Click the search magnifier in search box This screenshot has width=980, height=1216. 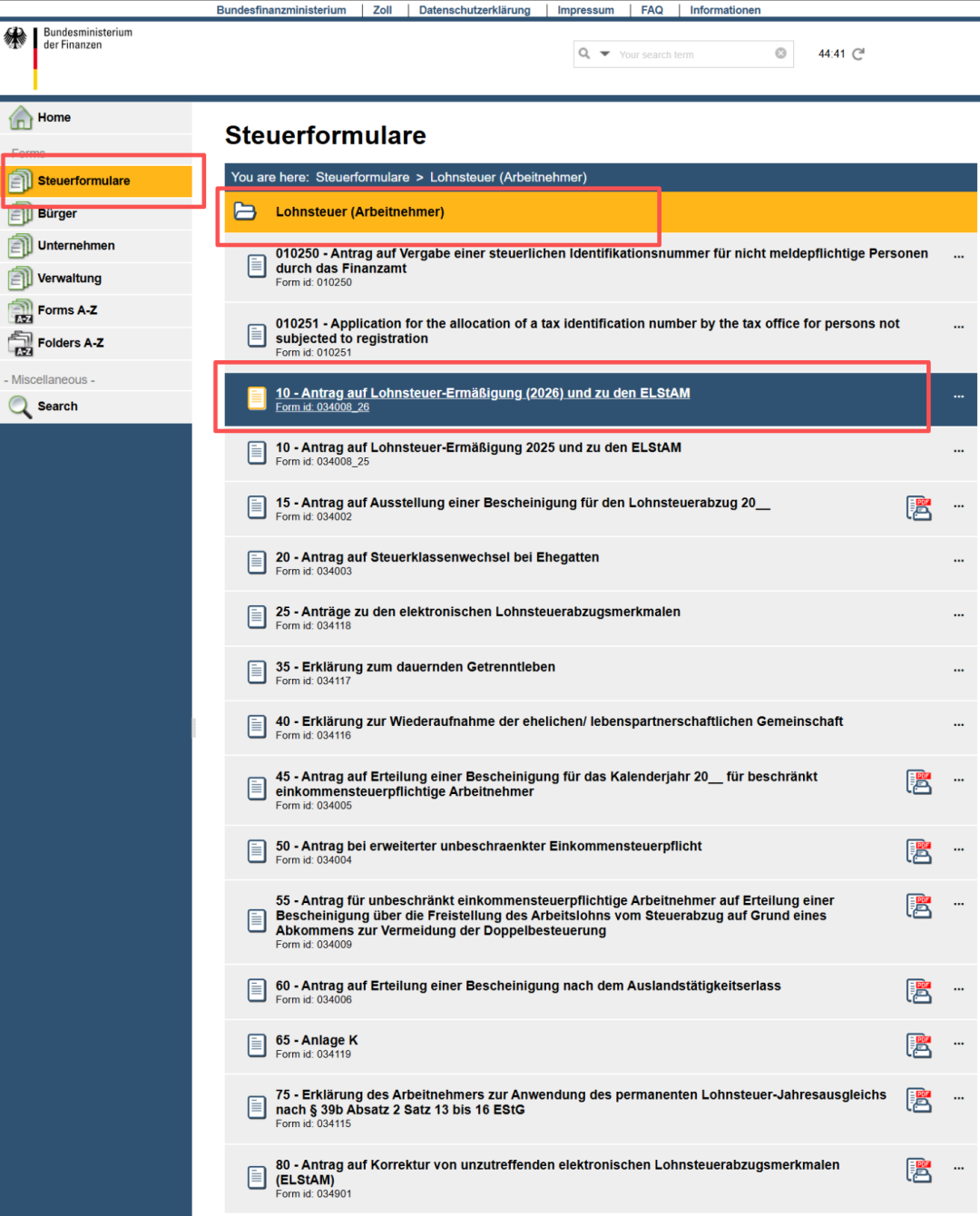point(584,54)
